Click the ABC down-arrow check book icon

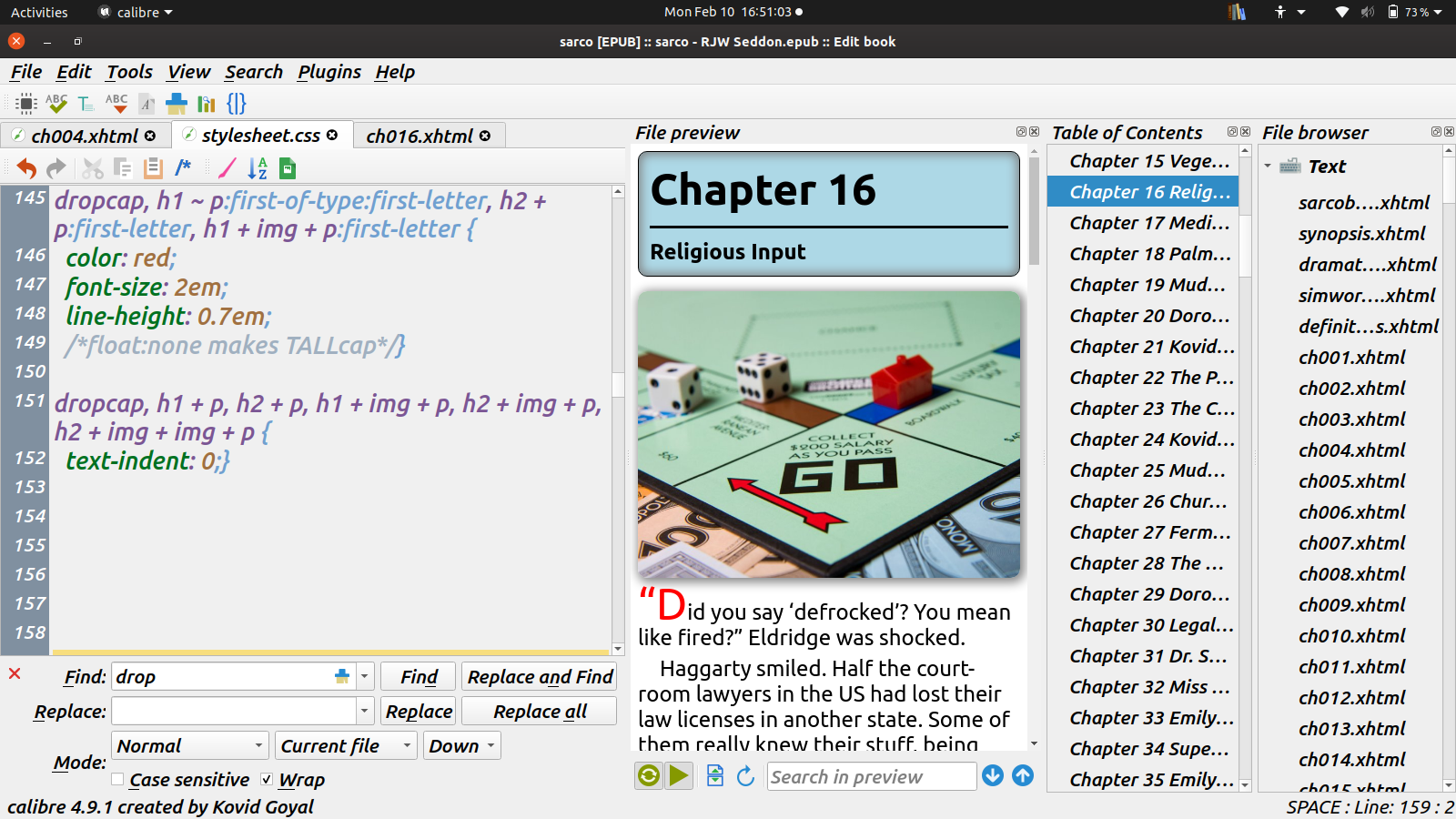click(116, 103)
